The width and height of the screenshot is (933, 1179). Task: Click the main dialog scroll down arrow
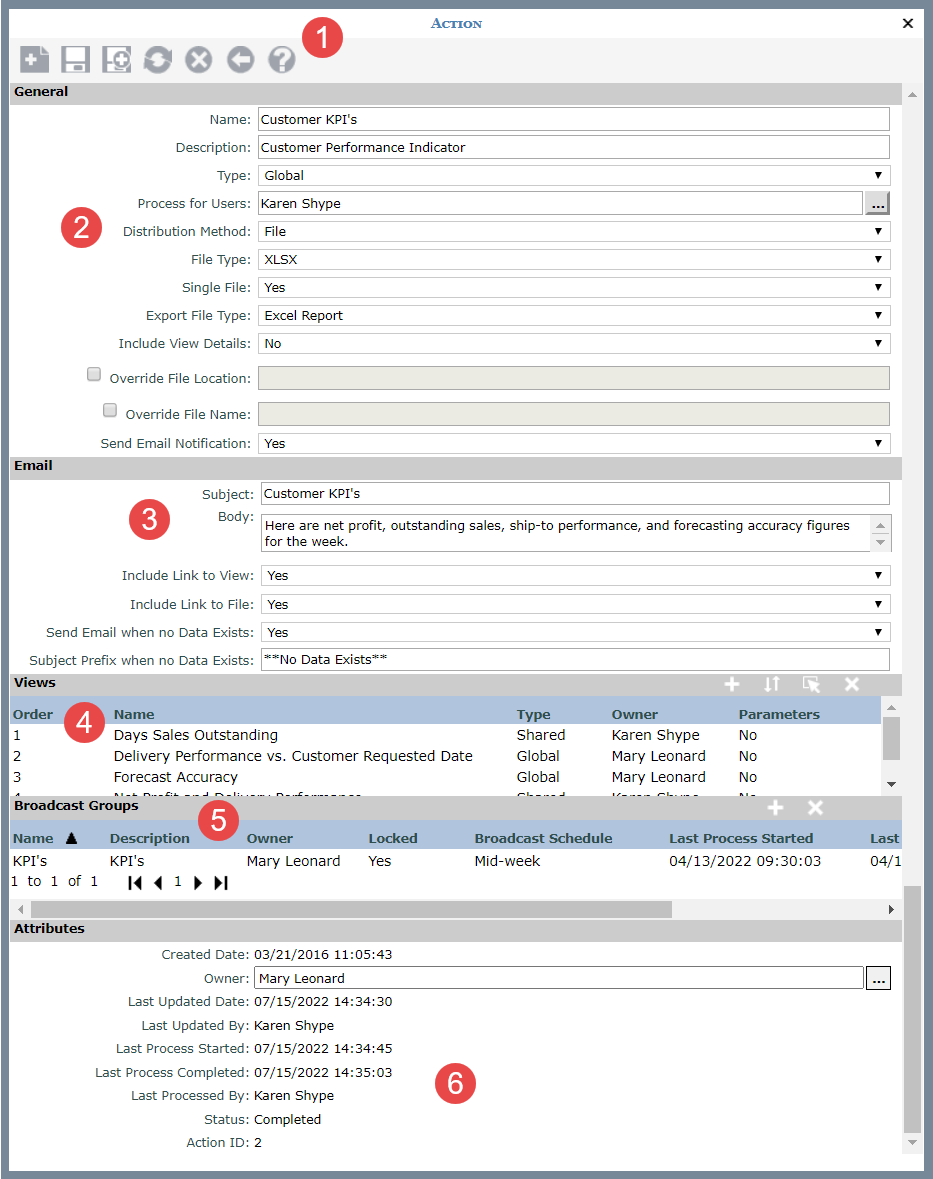912,1143
